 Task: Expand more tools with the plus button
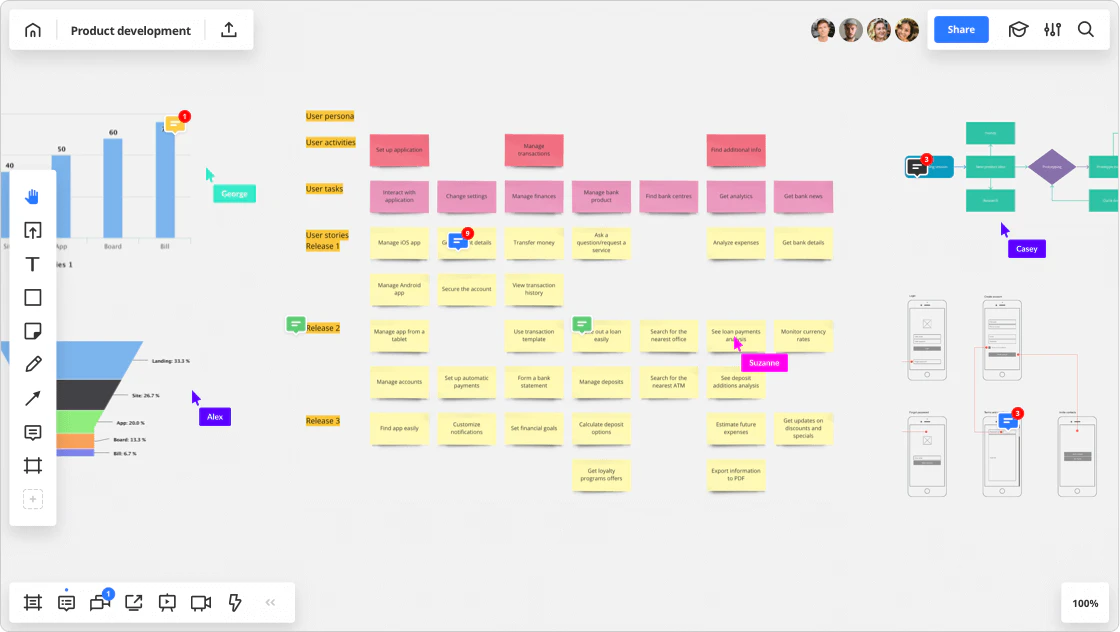point(32,498)
